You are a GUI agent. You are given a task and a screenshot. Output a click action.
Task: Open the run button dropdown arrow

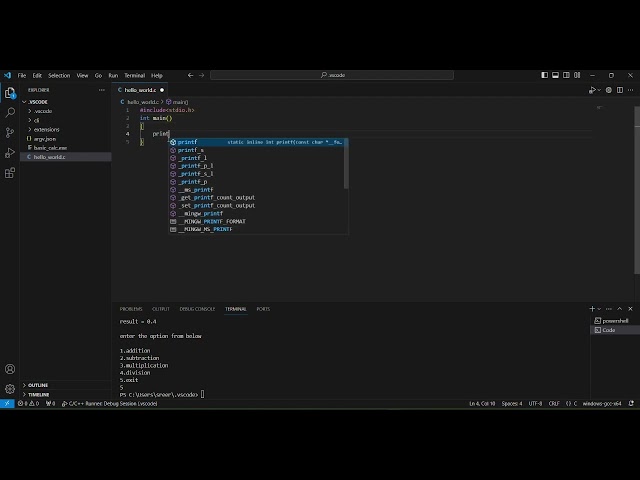[599, 90]
